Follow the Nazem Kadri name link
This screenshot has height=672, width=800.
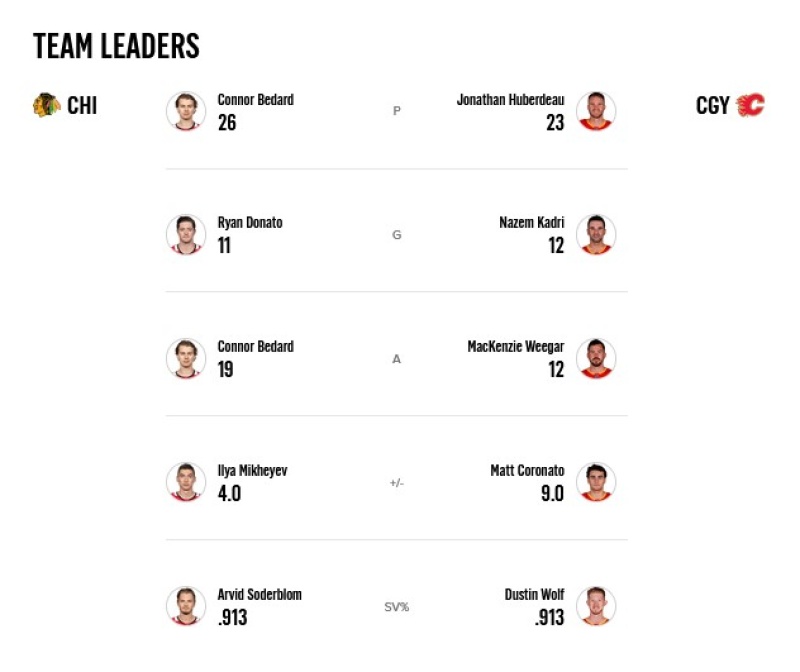point(532,222)
